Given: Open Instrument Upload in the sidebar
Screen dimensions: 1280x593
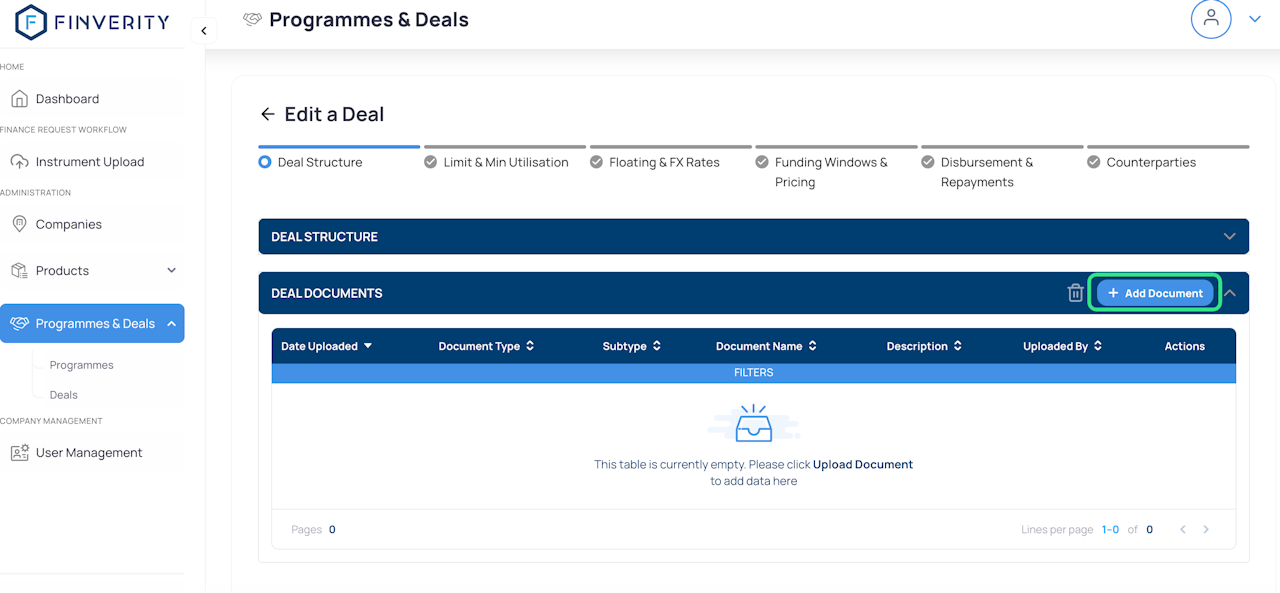Looking at the screenshot, I should [x=90, y=162].
